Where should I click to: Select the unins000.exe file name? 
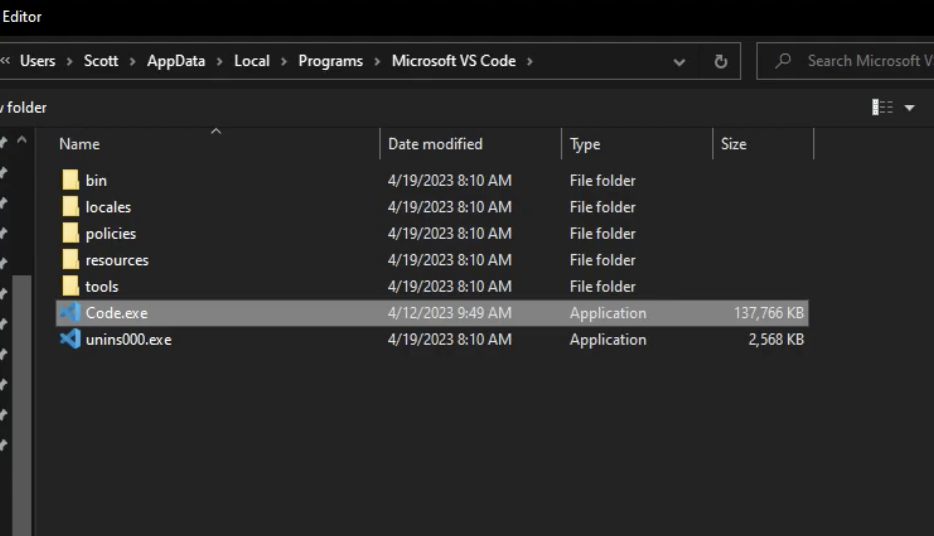coord(128,339)
